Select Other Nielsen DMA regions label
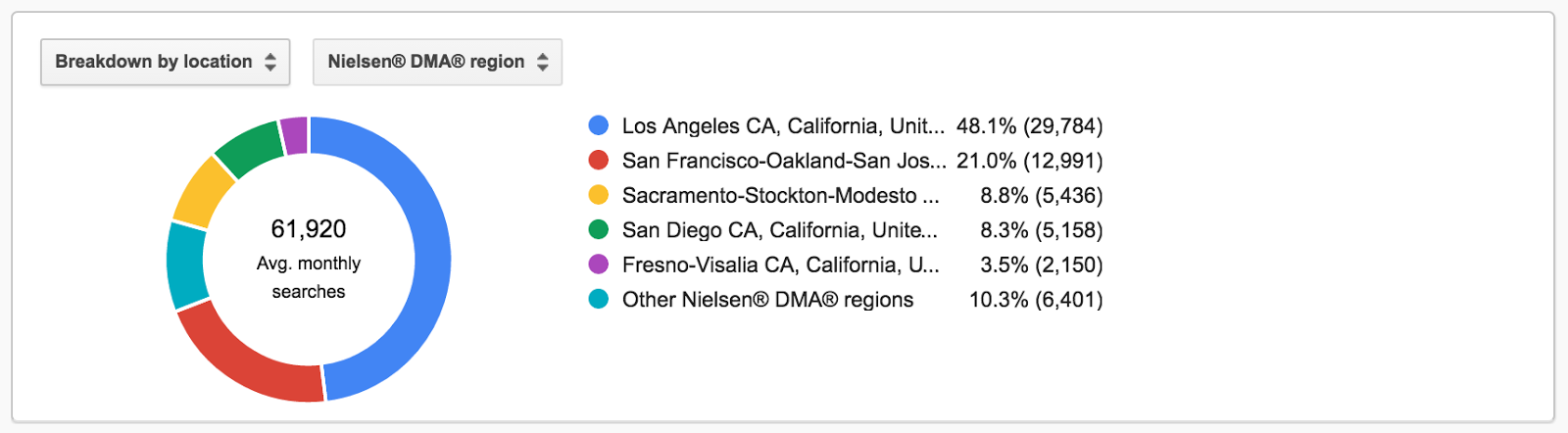 point(768,300)
